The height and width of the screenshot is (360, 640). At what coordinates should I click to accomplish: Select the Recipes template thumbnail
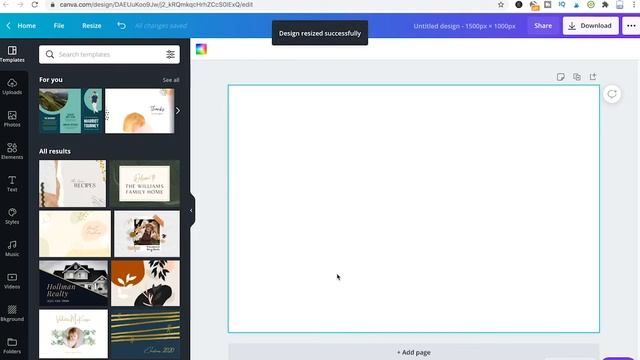click(73, 184)
